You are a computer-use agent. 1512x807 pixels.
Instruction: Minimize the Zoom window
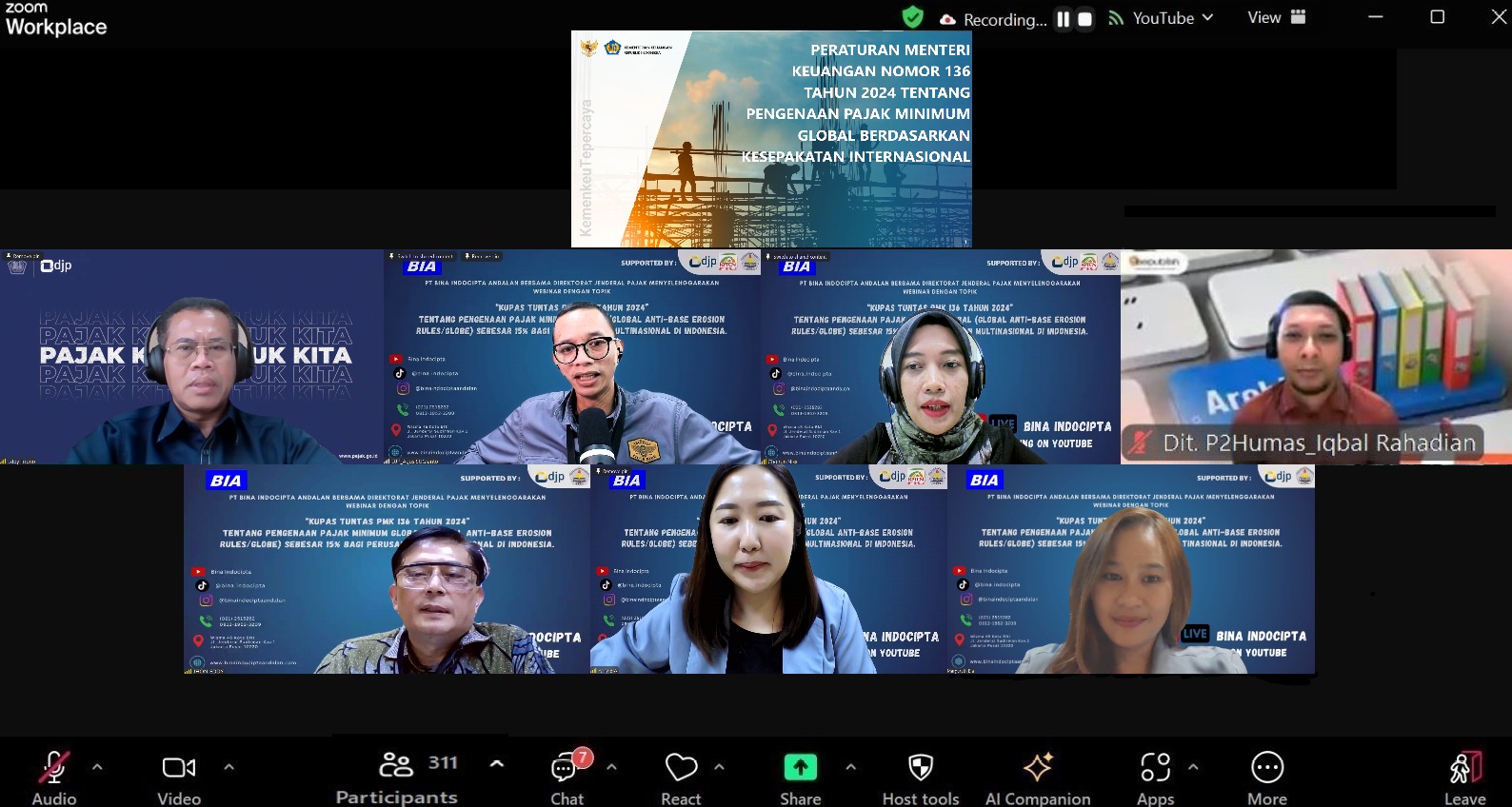coord(1375,17)
